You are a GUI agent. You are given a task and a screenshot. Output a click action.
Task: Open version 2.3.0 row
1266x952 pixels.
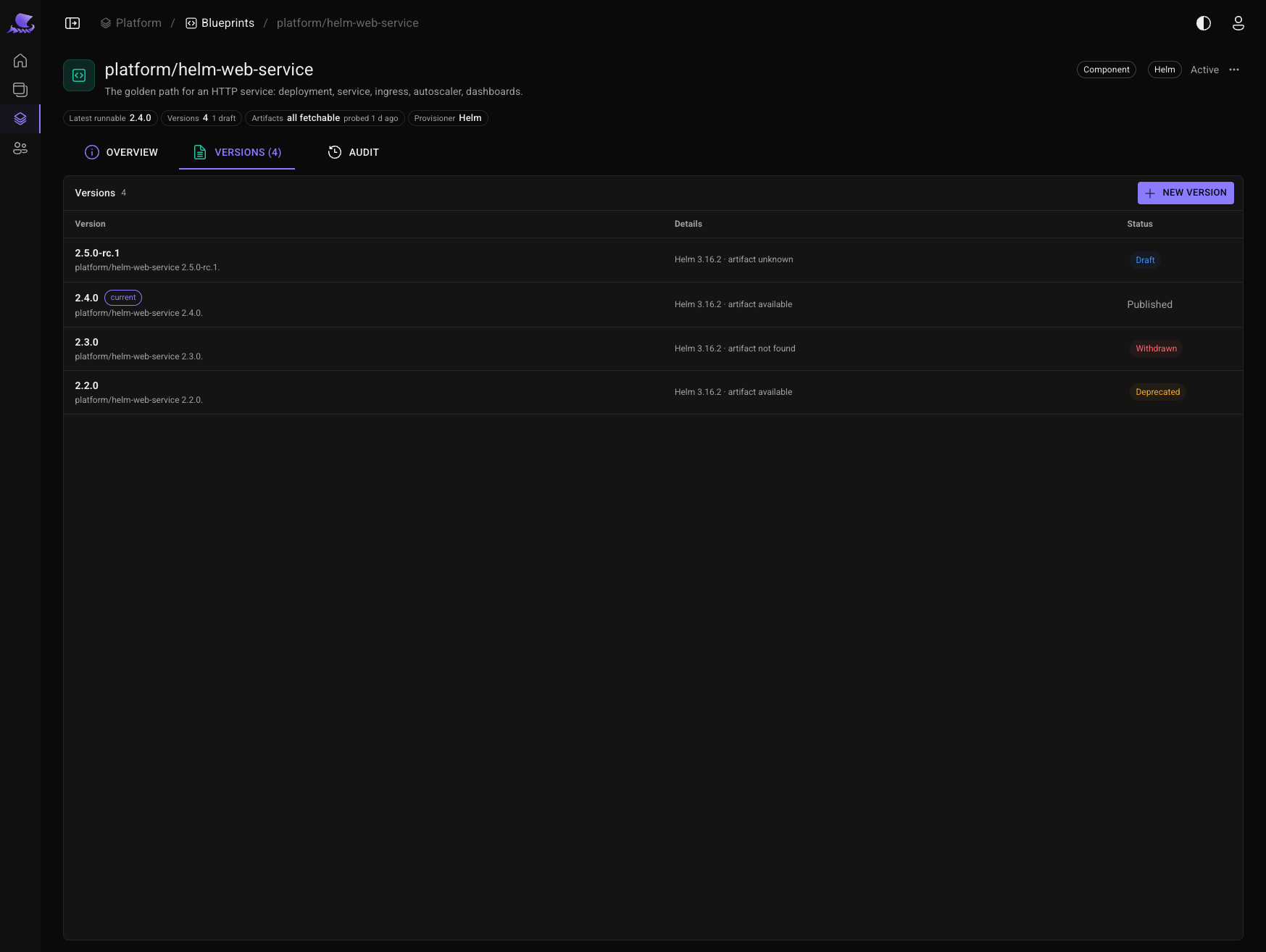[x=653, y=348]
